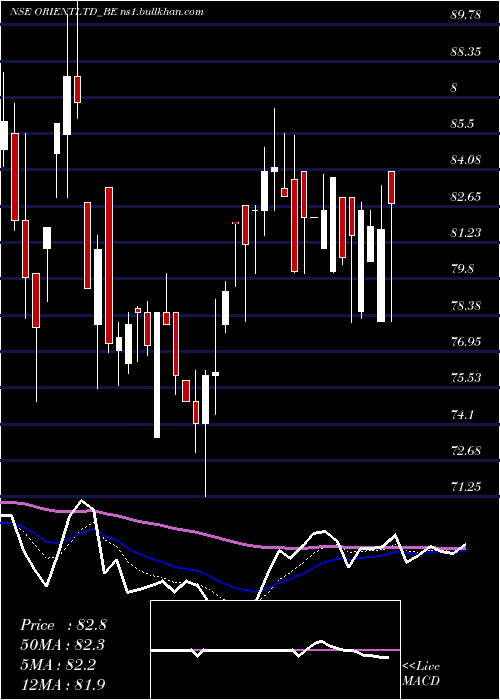Click the Price : 82.8 readout
Viewport: 500px width, 700px height.
63,625
